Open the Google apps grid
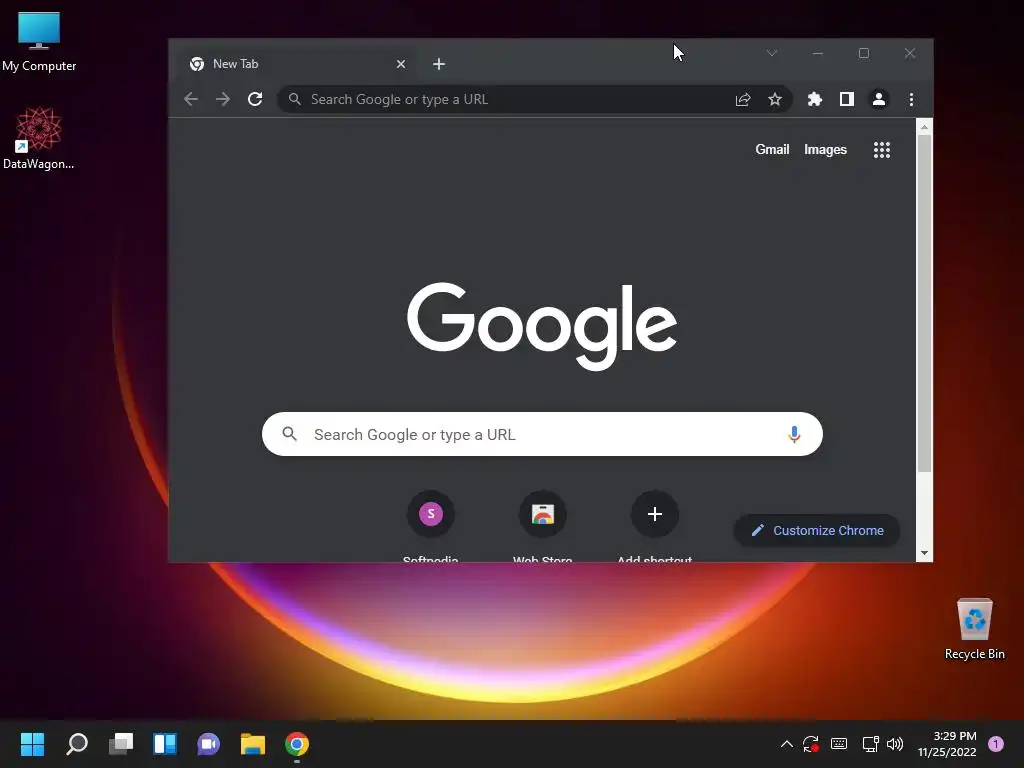The height and width of the screenshot is (768, 1024). 882,150
